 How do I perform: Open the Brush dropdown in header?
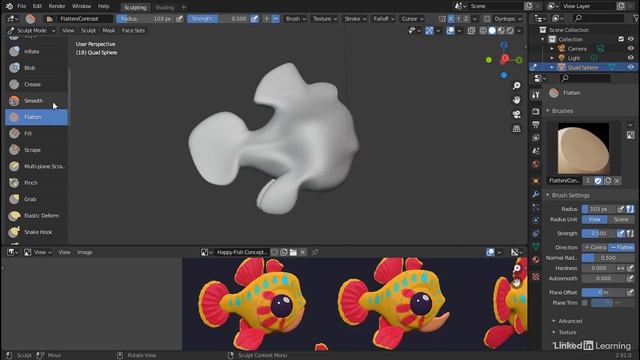point(296,19)
